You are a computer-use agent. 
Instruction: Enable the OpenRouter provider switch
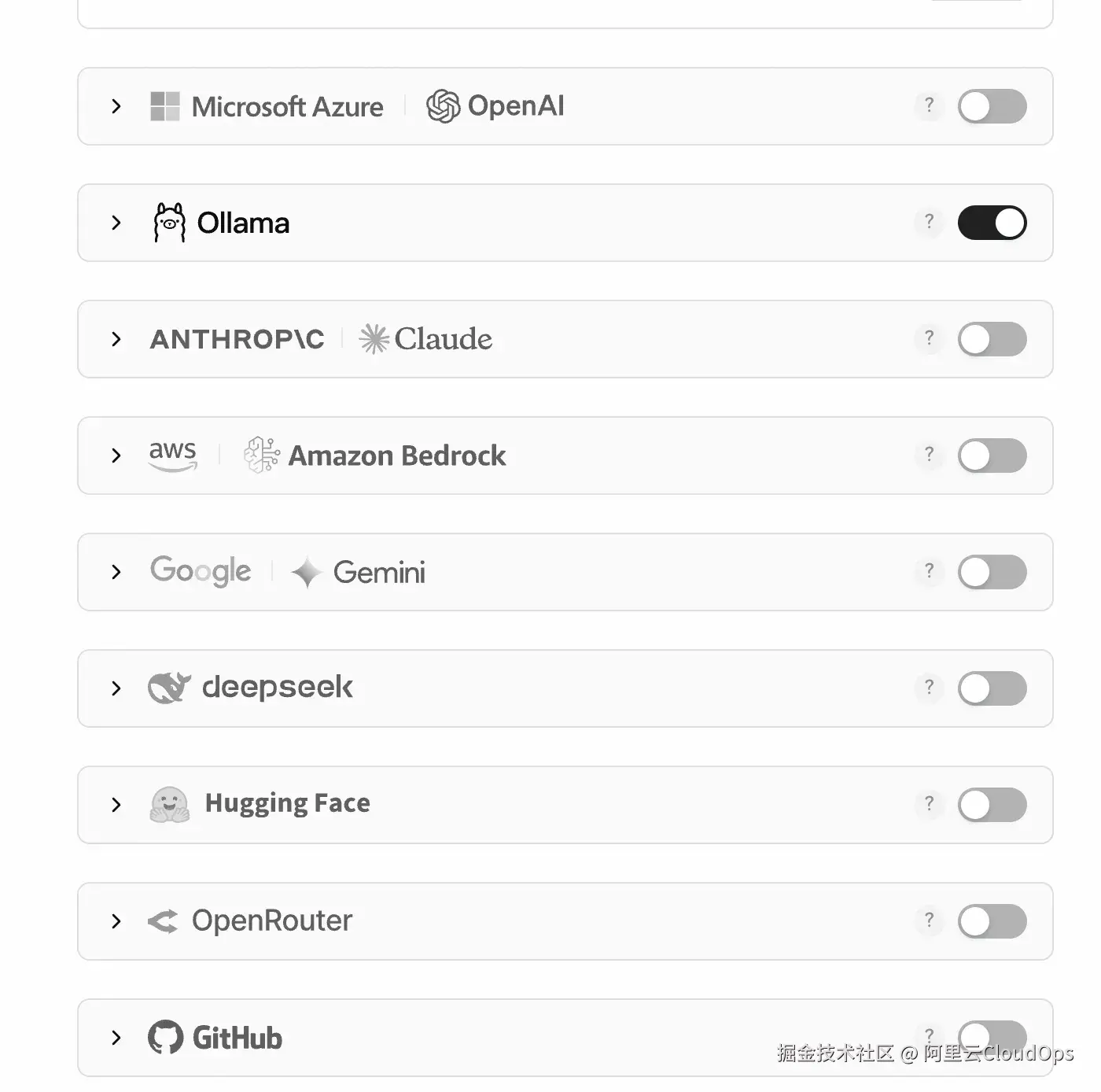click(x=992, y=921)
